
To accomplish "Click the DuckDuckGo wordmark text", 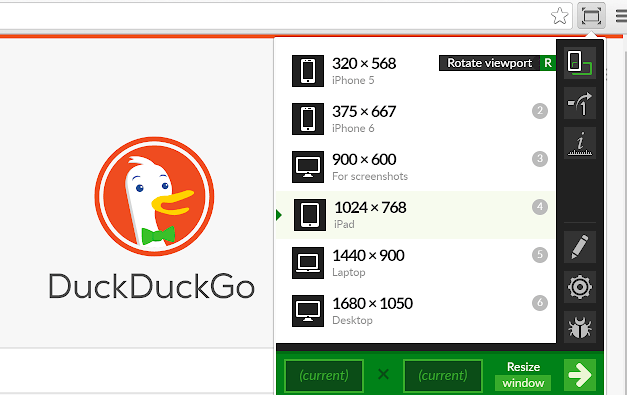I will 152,286.
